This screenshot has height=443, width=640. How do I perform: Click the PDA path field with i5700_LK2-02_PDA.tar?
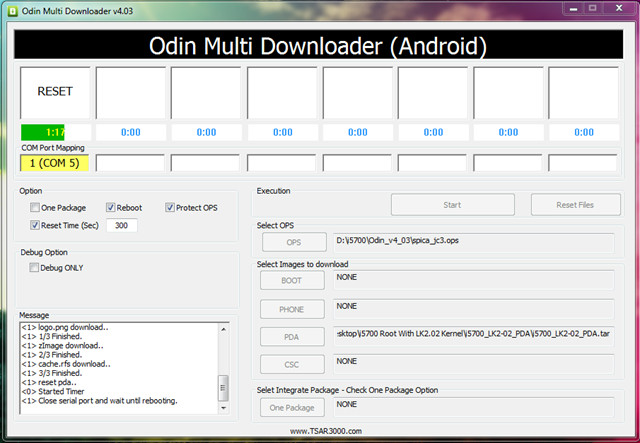474,336
